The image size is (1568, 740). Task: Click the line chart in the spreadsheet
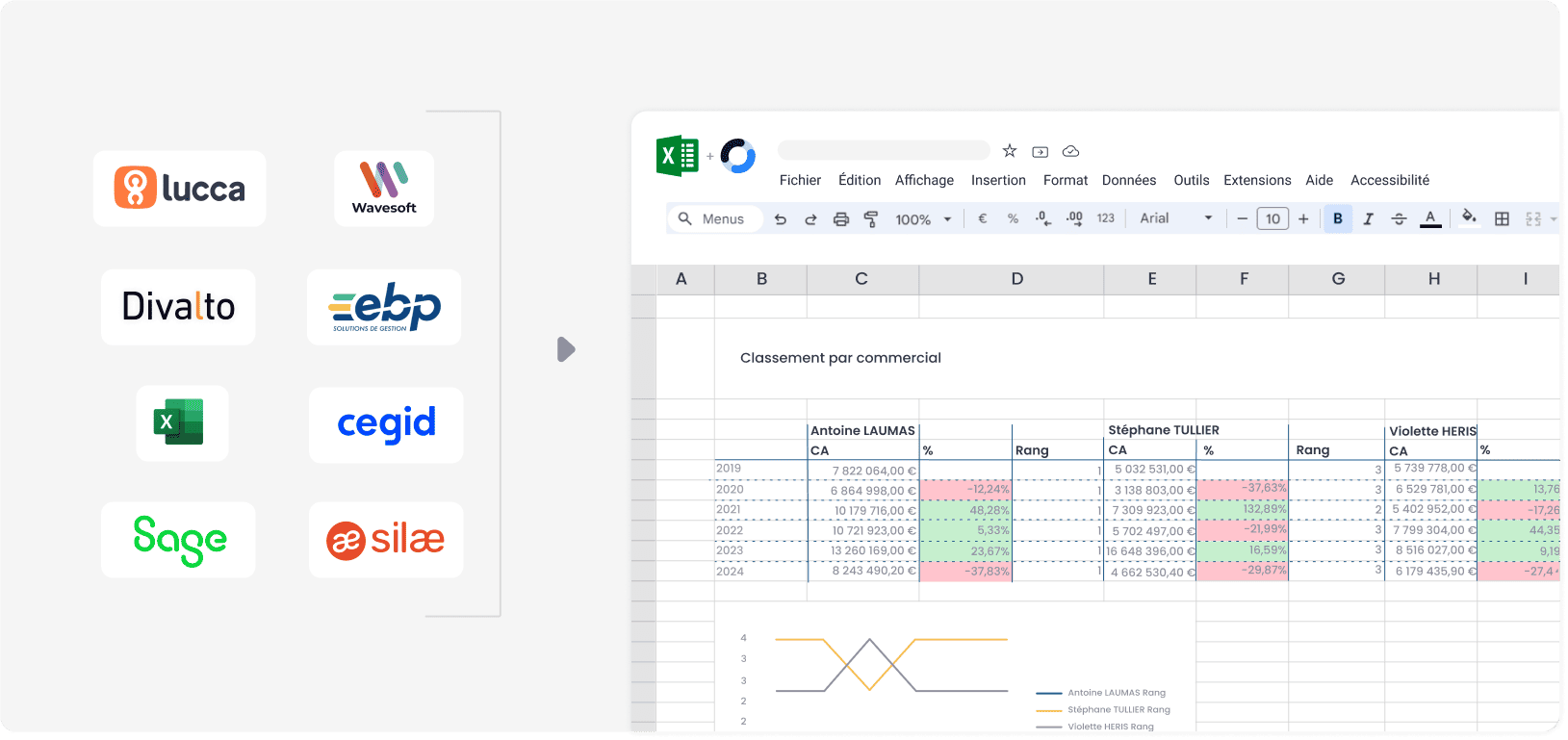[891, 665]
